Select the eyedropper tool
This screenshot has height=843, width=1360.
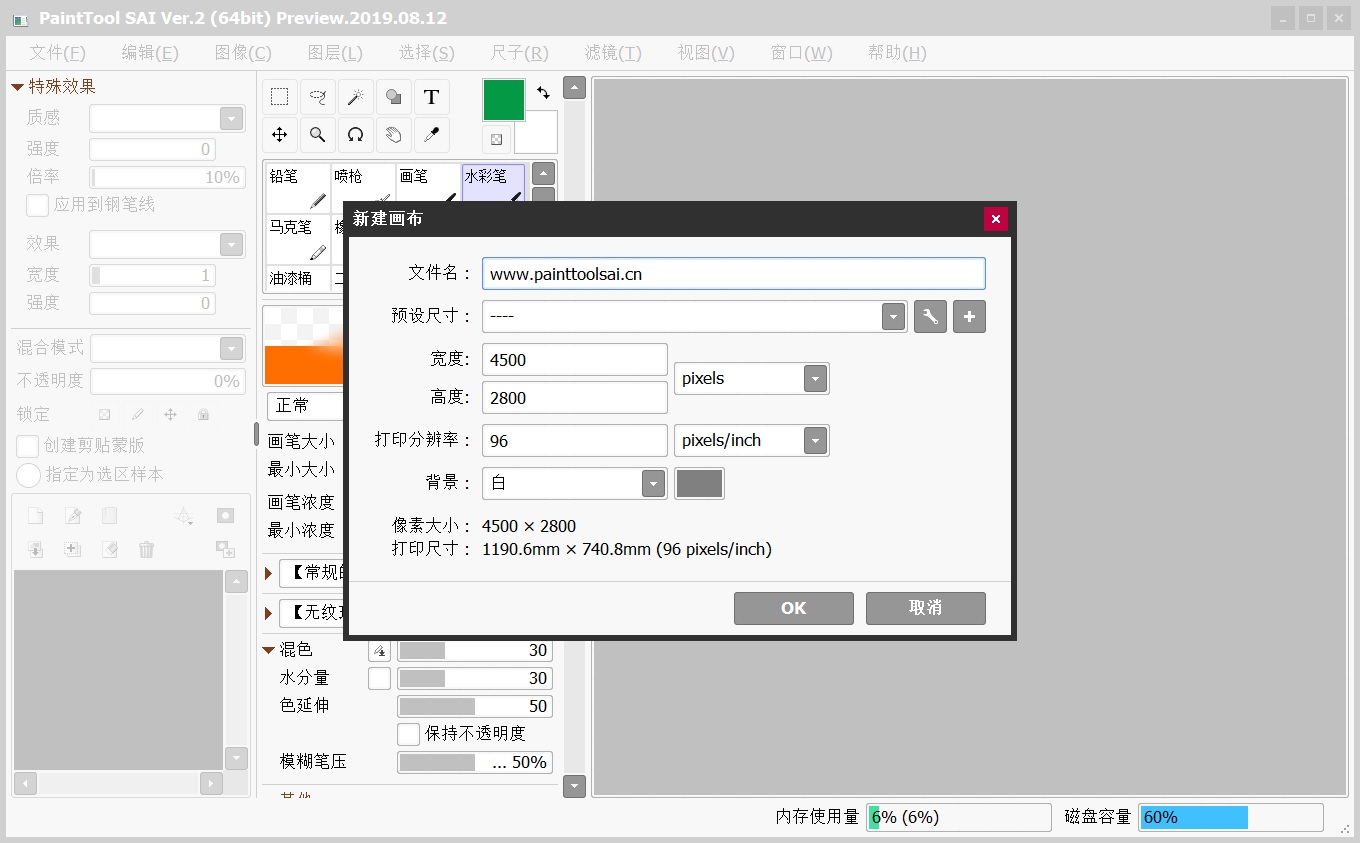point(432,135)
